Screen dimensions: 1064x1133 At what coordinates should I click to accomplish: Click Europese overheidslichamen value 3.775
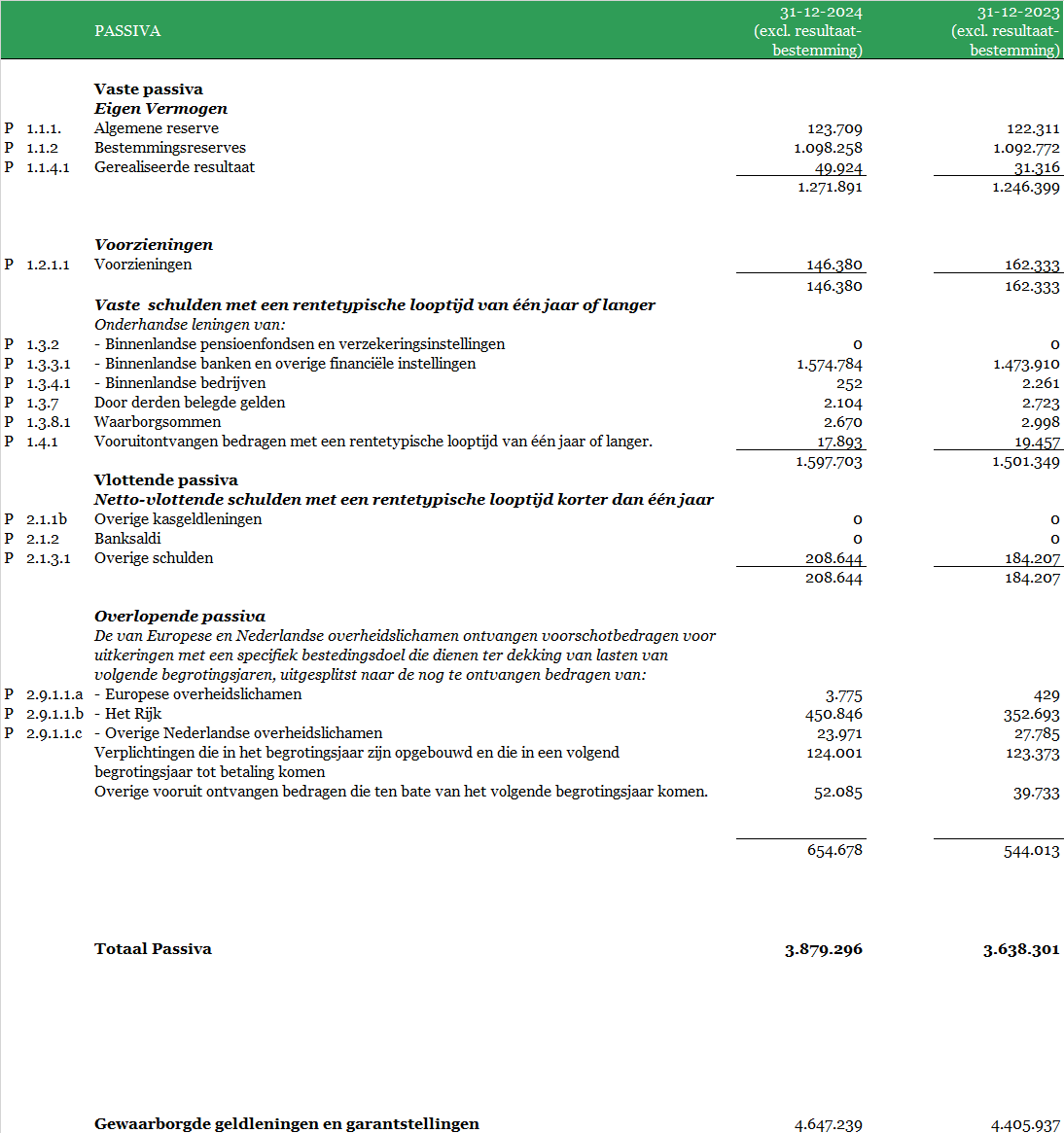click(x=843, y=695)
